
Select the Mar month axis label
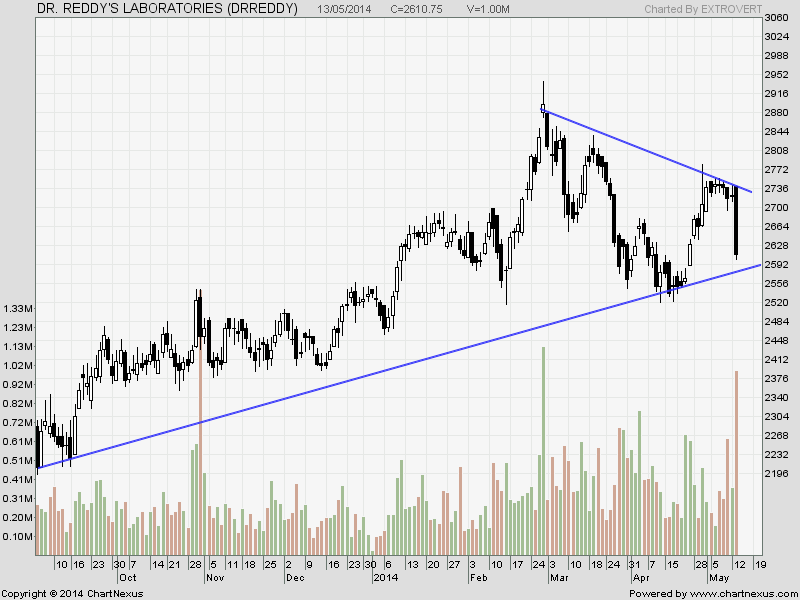(x=556, y=578)
